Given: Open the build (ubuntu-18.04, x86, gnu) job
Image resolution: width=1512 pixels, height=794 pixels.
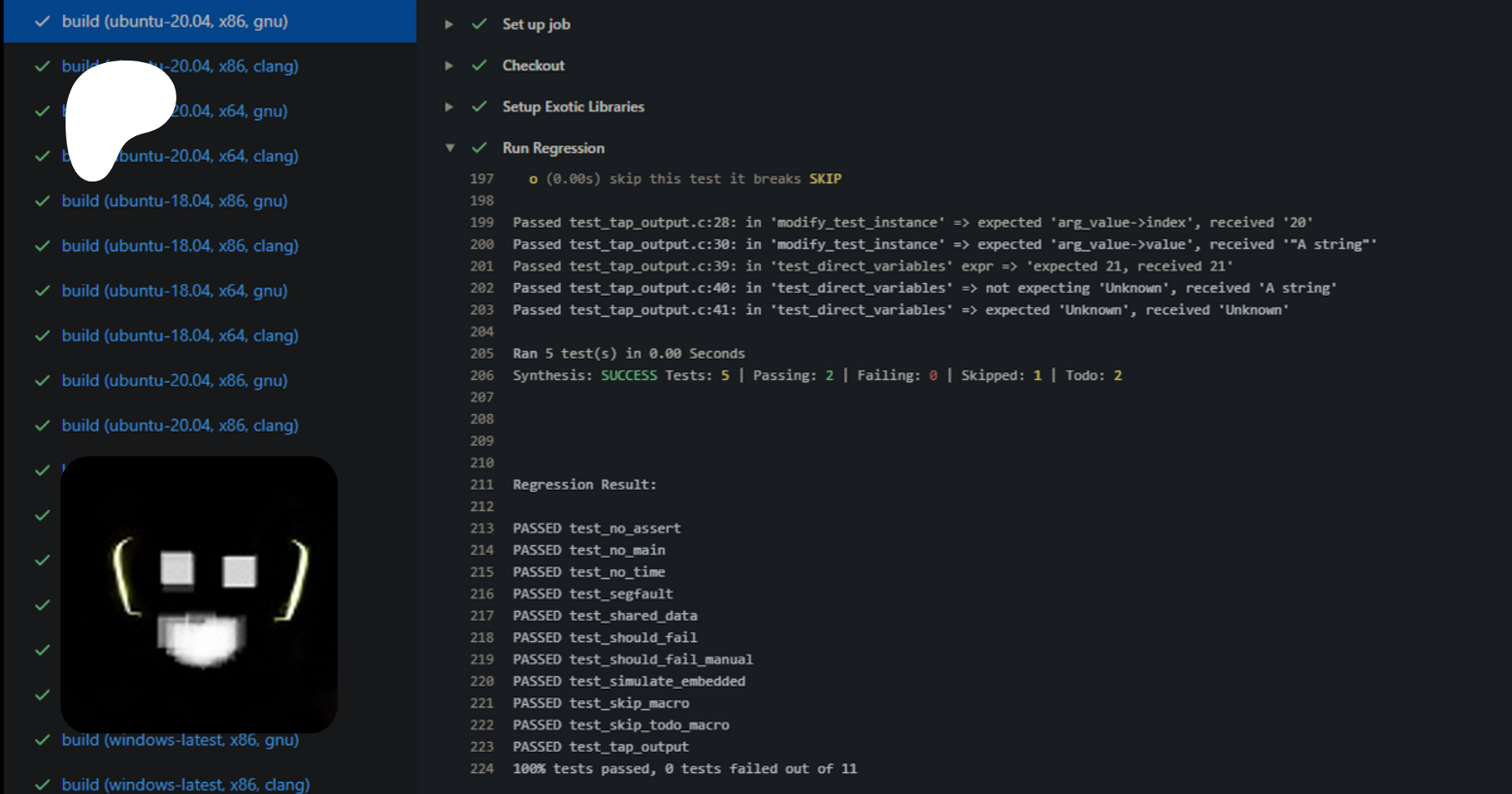Looking at the screenshot, I should pyautogui.click(x=174, y=201).
